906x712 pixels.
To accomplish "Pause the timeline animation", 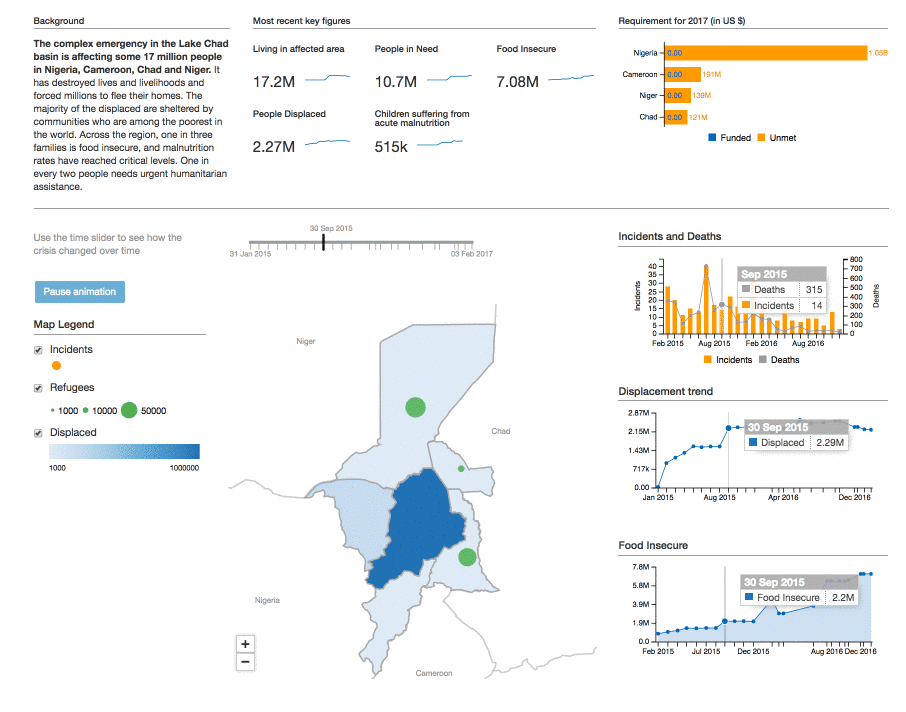I will [x=80, y=292].
